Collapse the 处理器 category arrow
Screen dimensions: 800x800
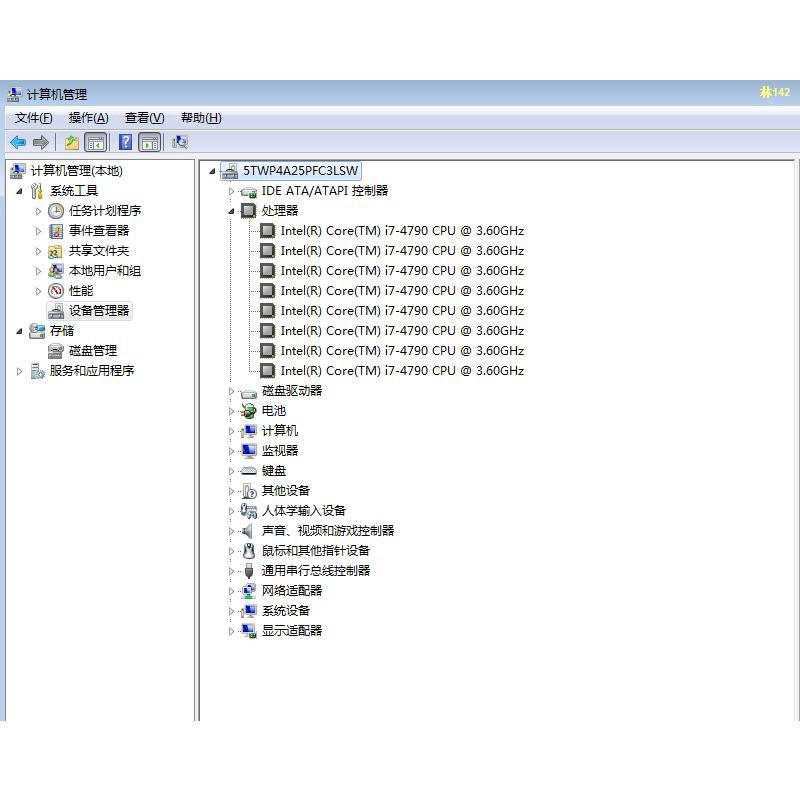[231, 211]
